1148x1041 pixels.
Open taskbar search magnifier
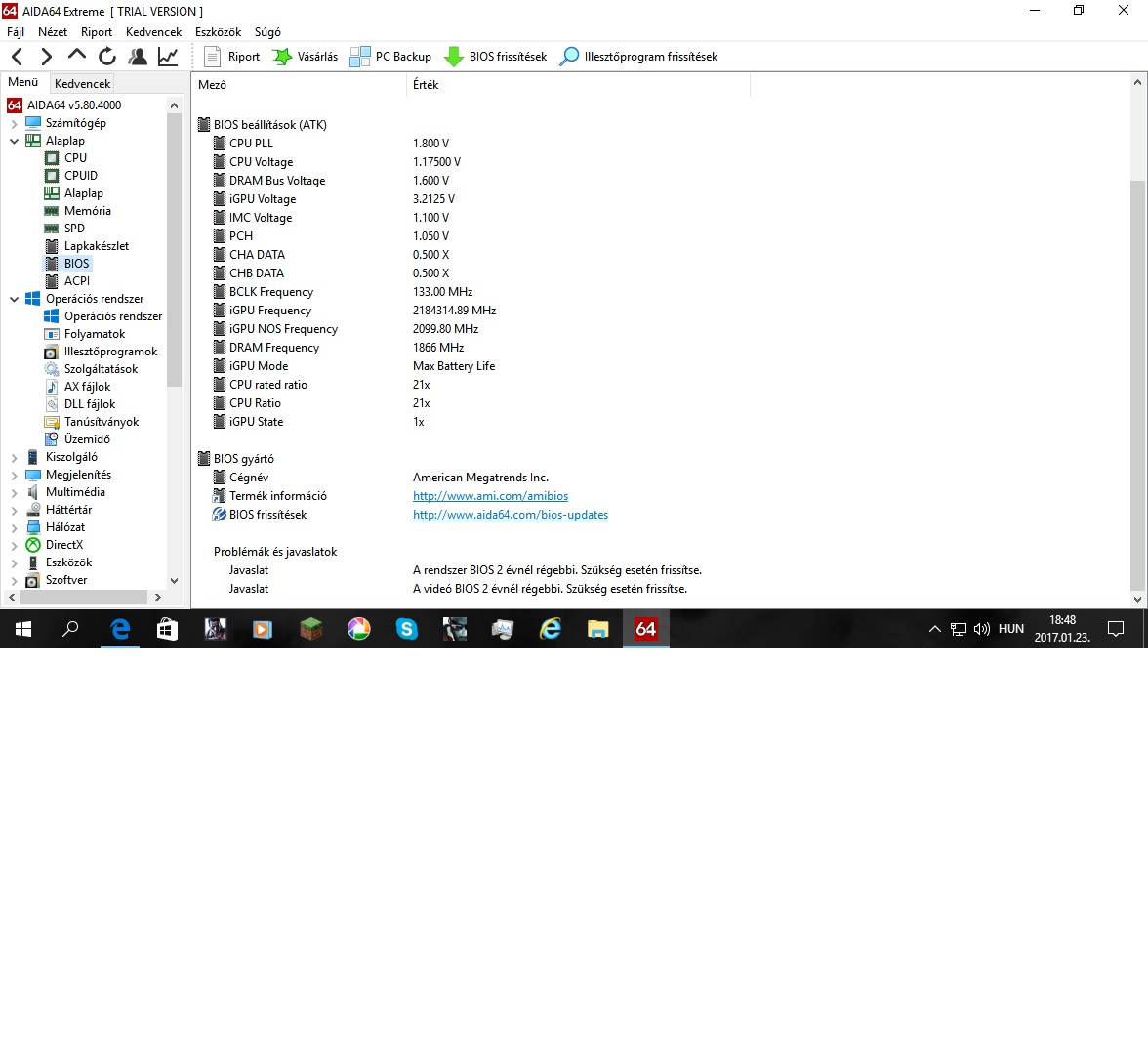tap(70, 629)
